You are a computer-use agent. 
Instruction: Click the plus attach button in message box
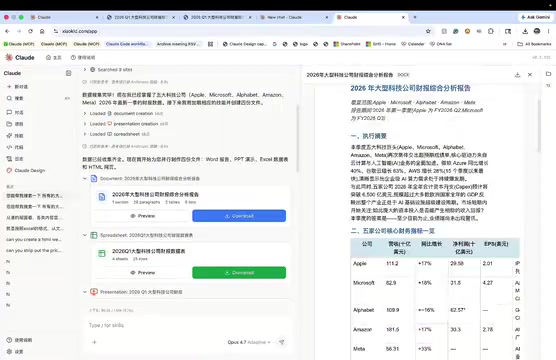pos(94,342)
